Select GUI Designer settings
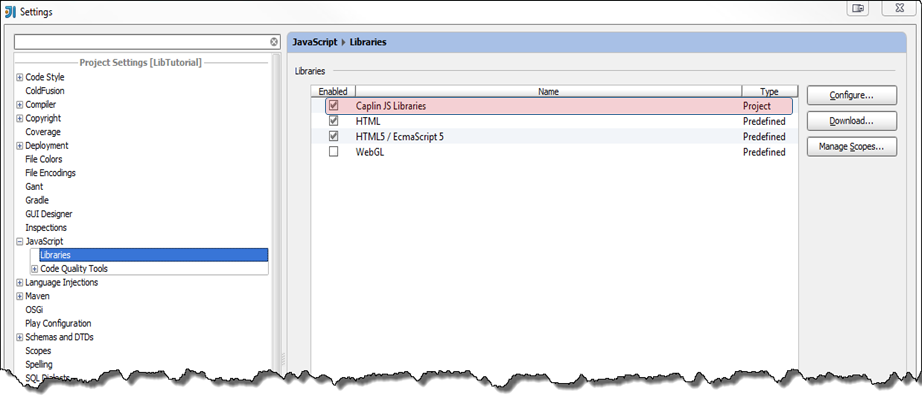 [x=49, y=214]
